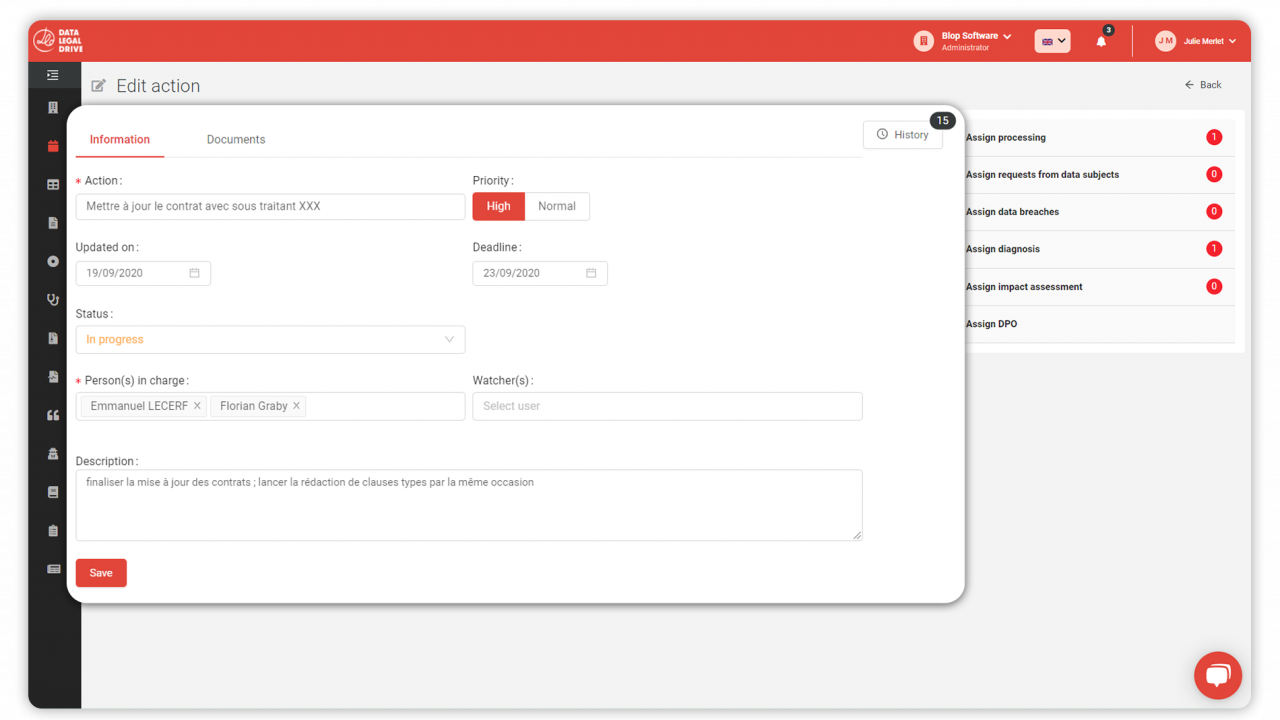Switch to the Documents tab
Viewport: 1280px width, 720px height.
(x=236, y=139)
